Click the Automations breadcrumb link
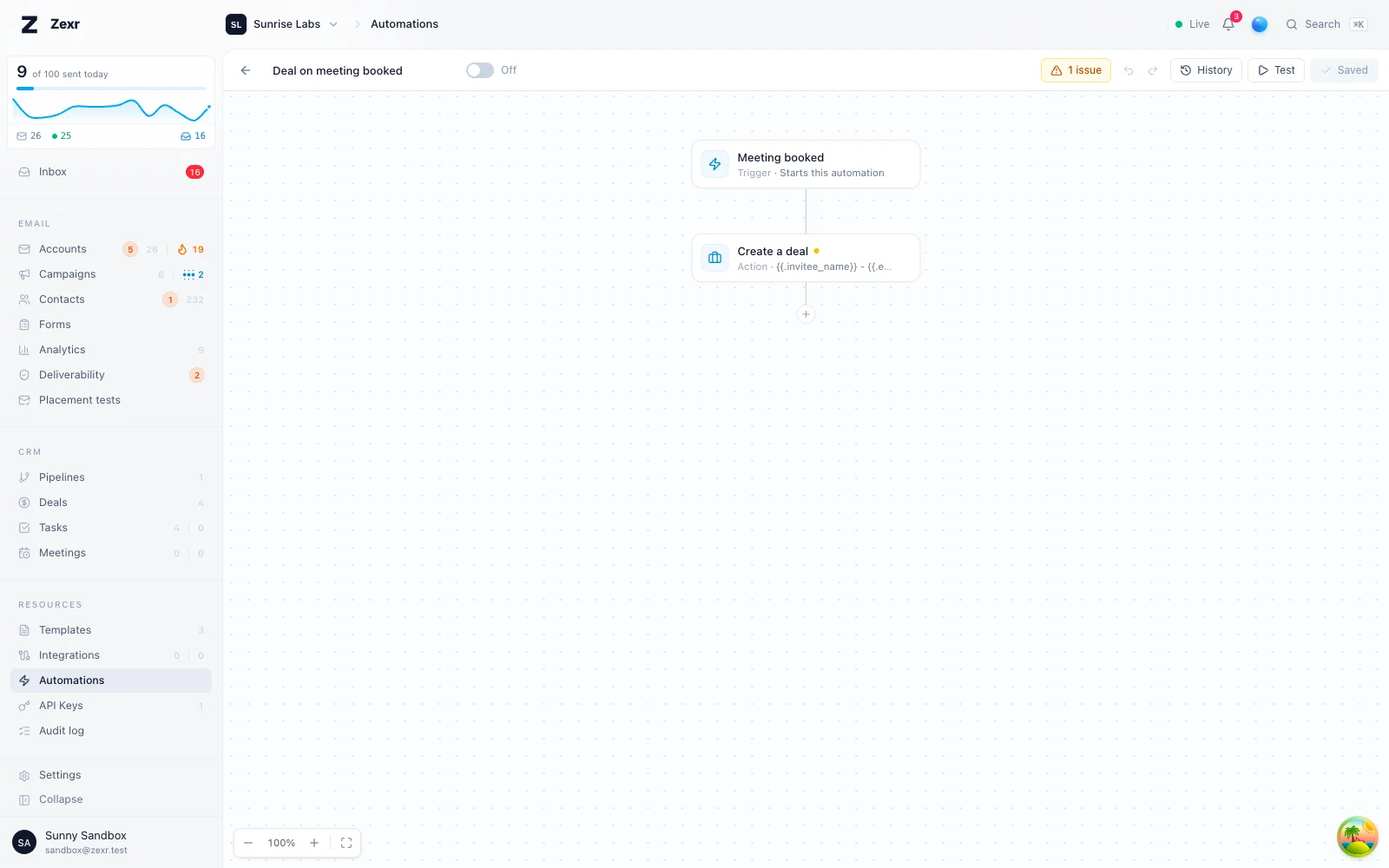The height and width of the screenshot is (868, 1389). point(405,24)
